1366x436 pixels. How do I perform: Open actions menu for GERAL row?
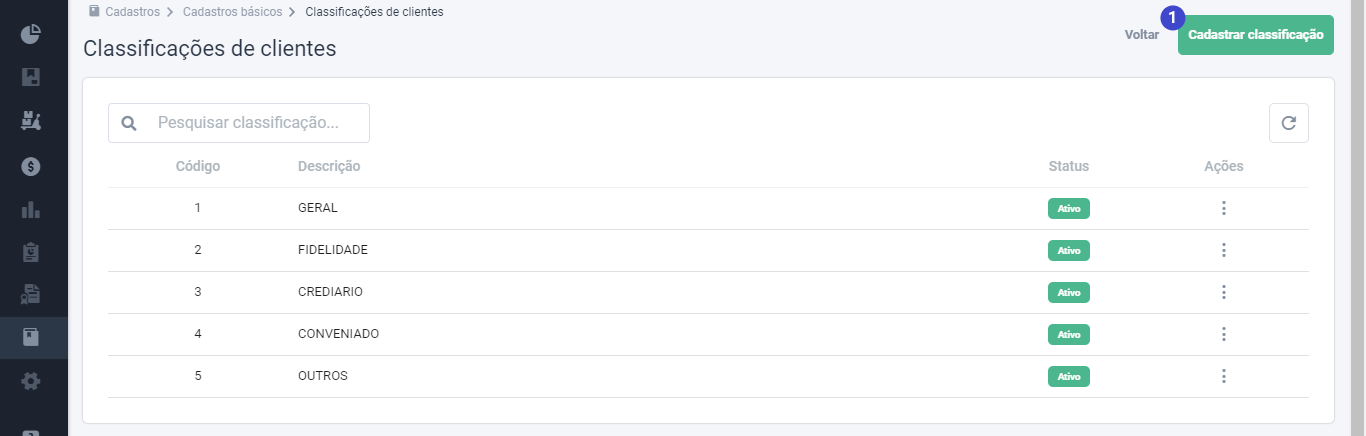(x=1223, y=208)
